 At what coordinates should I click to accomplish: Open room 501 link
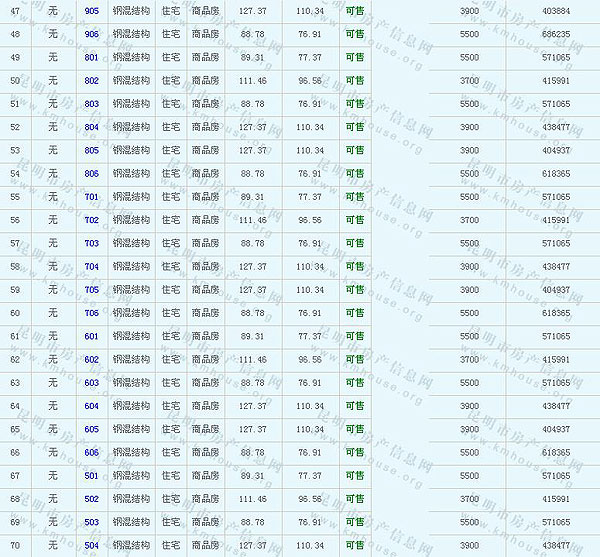pyautogui.click(x=92, y=476)
